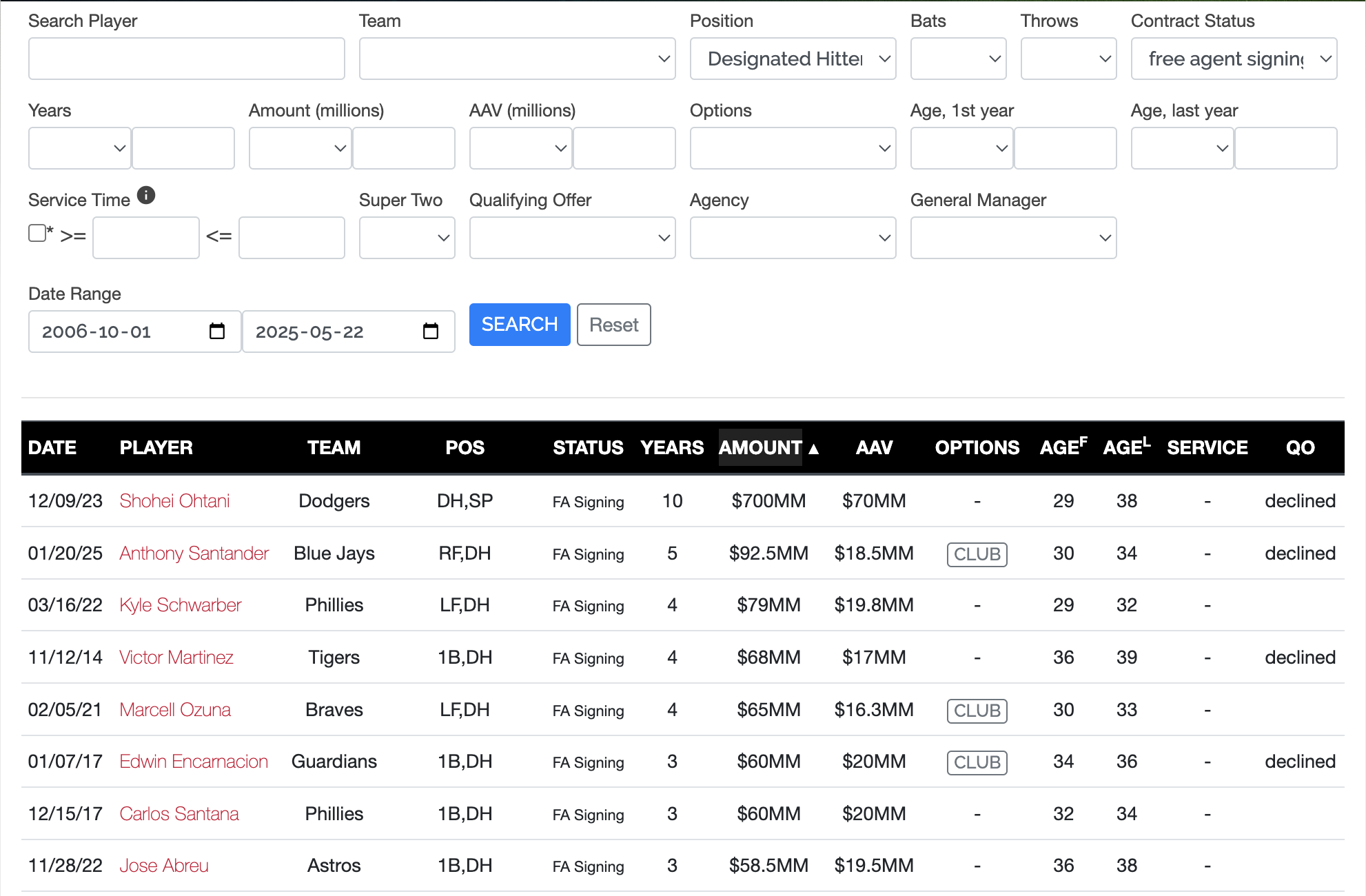Click Dodgers team cell
The height and width of the screenshot is (896, 1366).
click(x=334, y=501)
